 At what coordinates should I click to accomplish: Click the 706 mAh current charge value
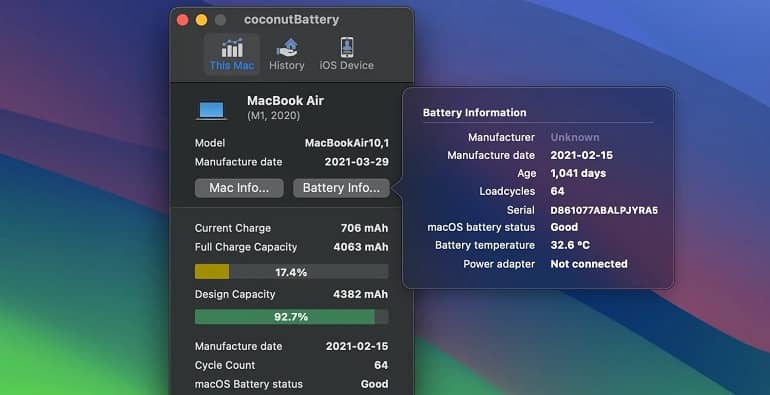click(364, 228)
